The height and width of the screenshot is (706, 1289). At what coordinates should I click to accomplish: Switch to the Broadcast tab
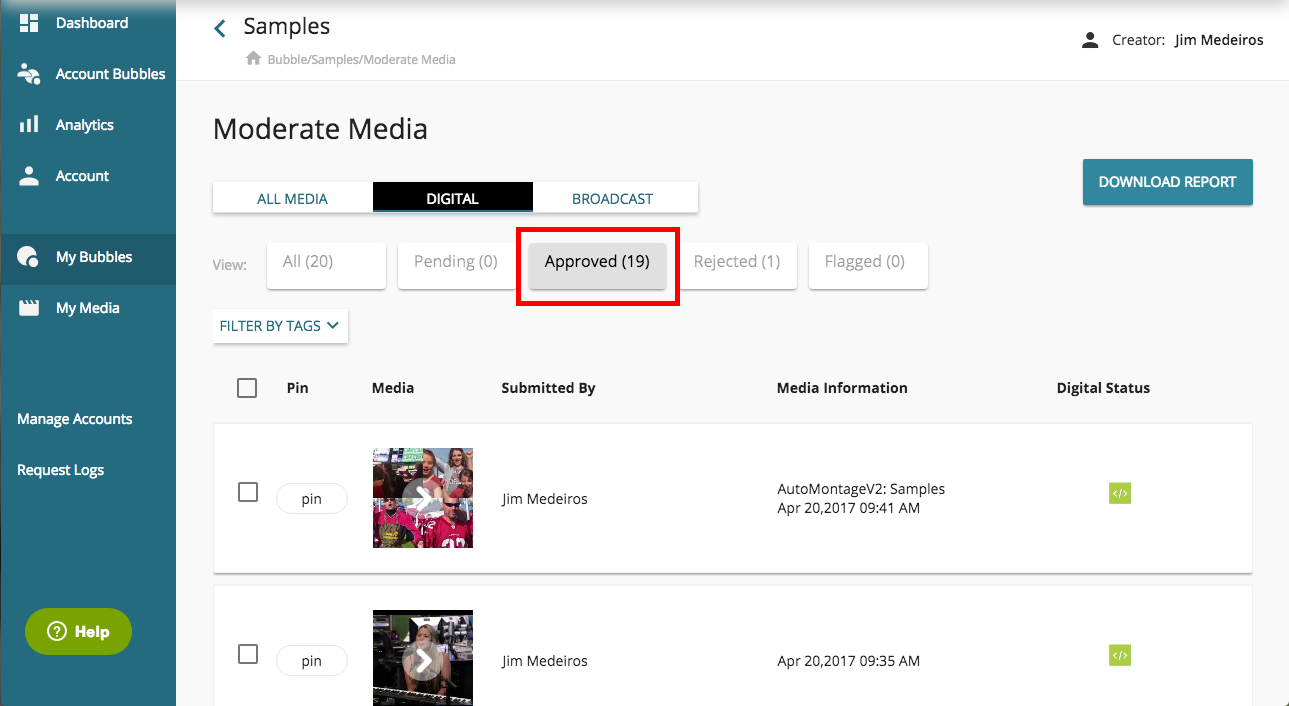tap(612, 198)
